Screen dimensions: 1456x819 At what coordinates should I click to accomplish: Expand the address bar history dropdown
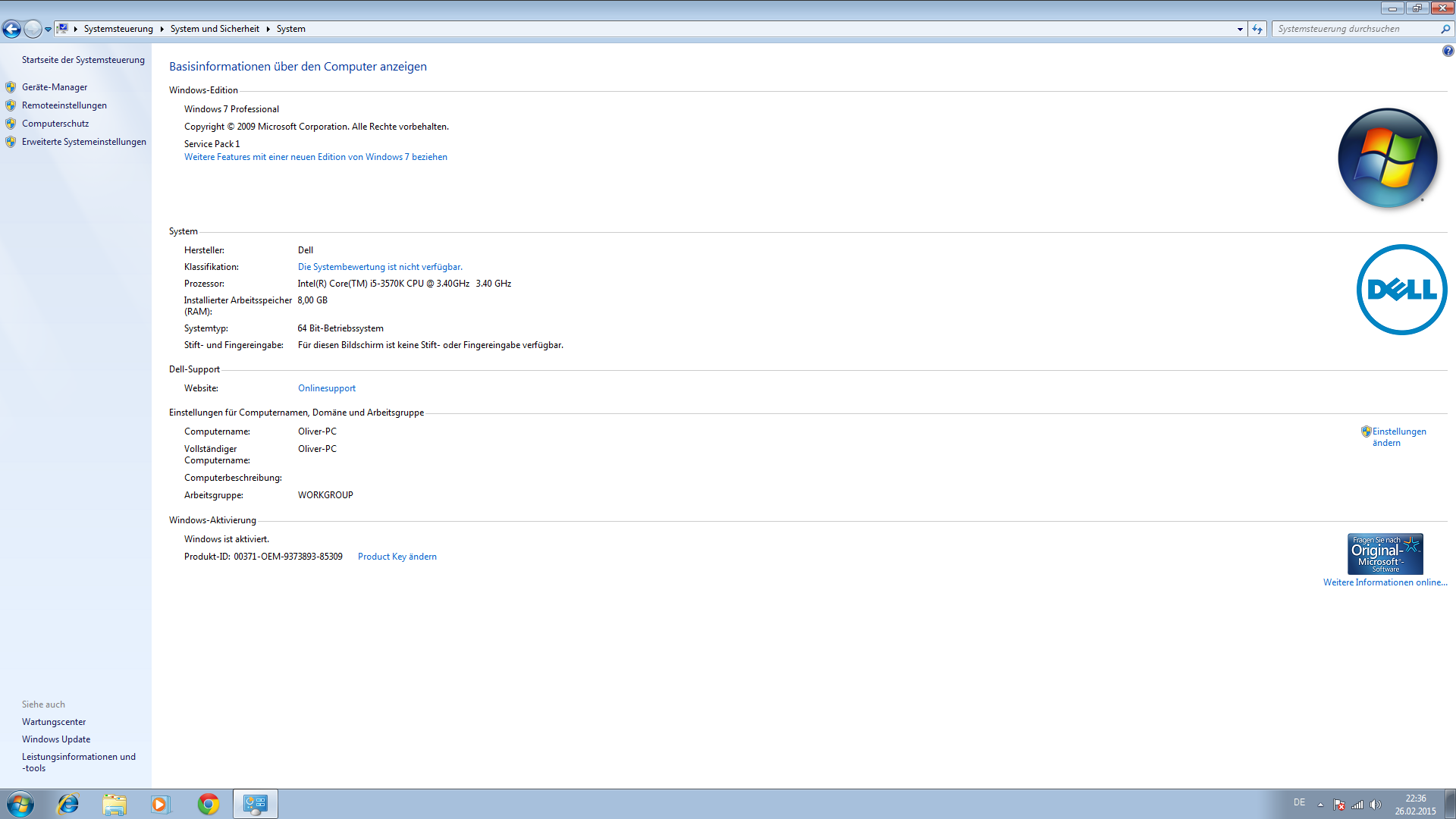[1240, 29]
